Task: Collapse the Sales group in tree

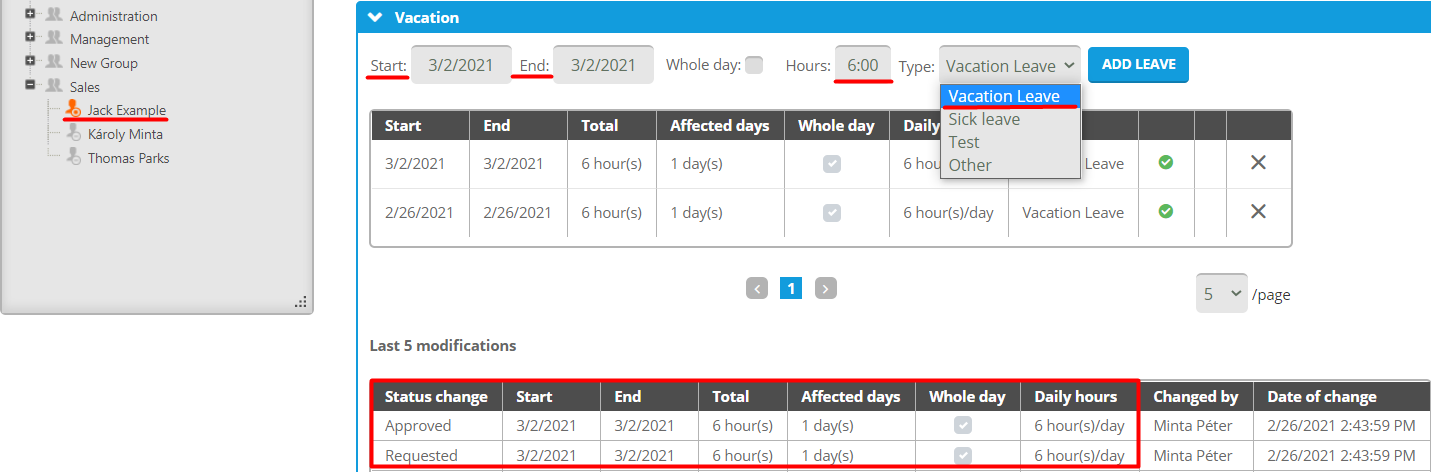Action: pyautogui.click(x=31, y=86)
